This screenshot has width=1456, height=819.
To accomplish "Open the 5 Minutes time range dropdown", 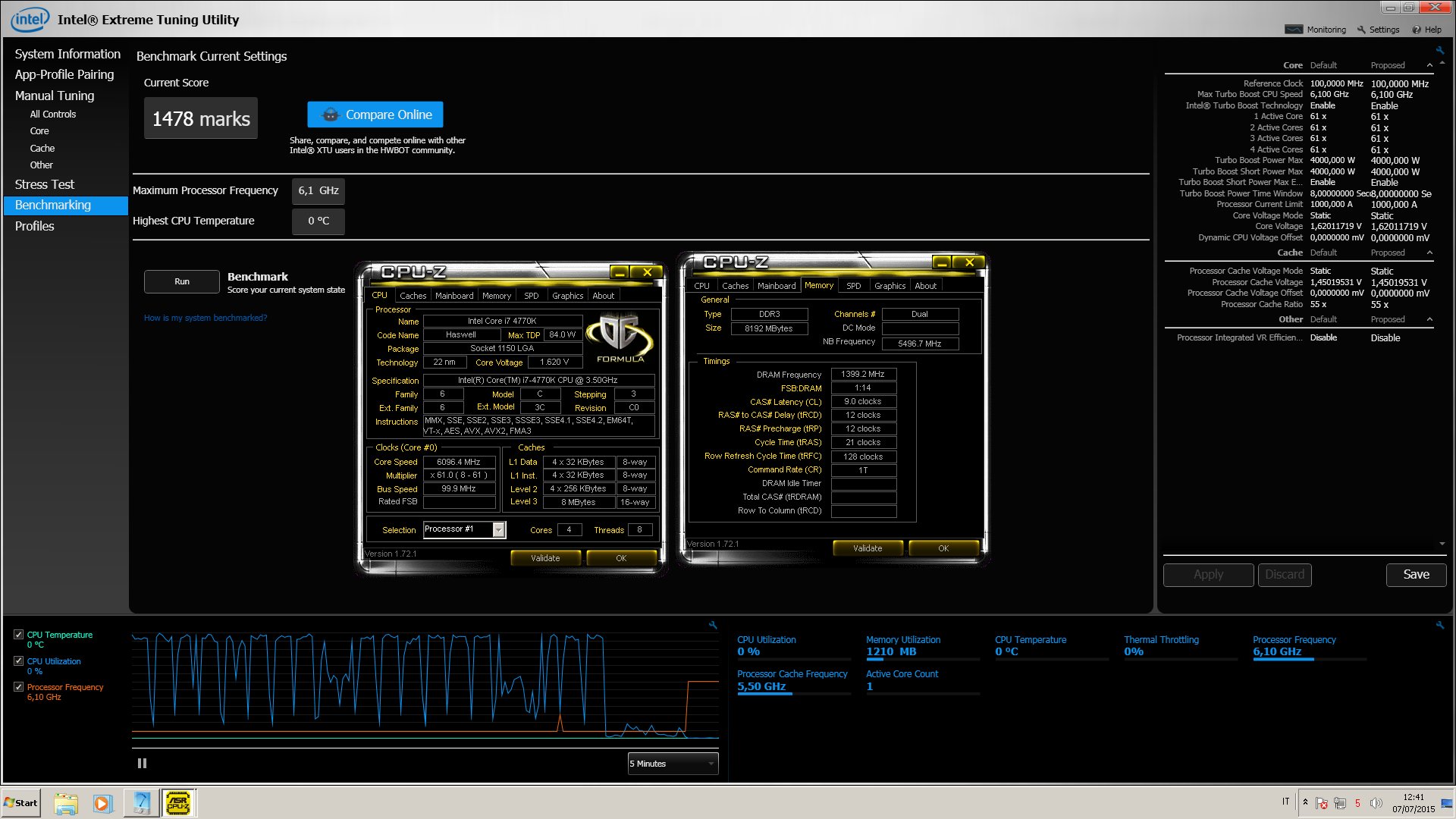I will point(673,764).
